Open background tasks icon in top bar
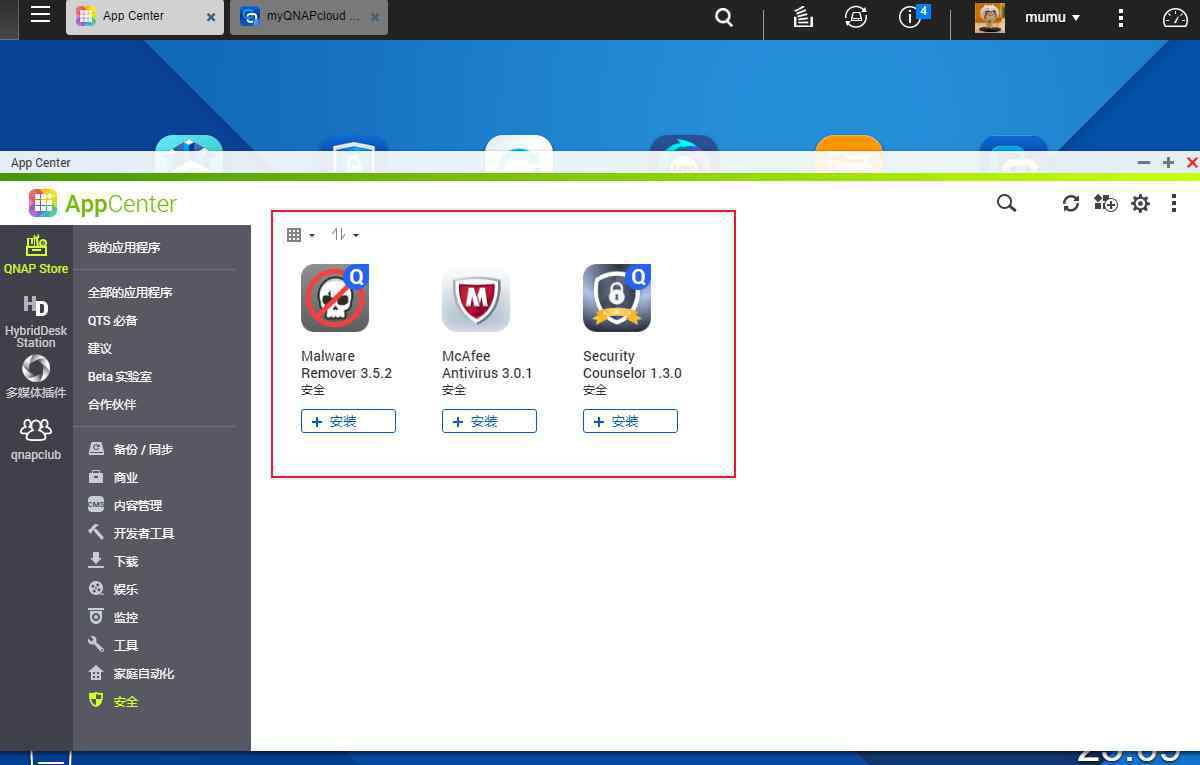The image size is (1200, 765). click(x=803, y=17)
